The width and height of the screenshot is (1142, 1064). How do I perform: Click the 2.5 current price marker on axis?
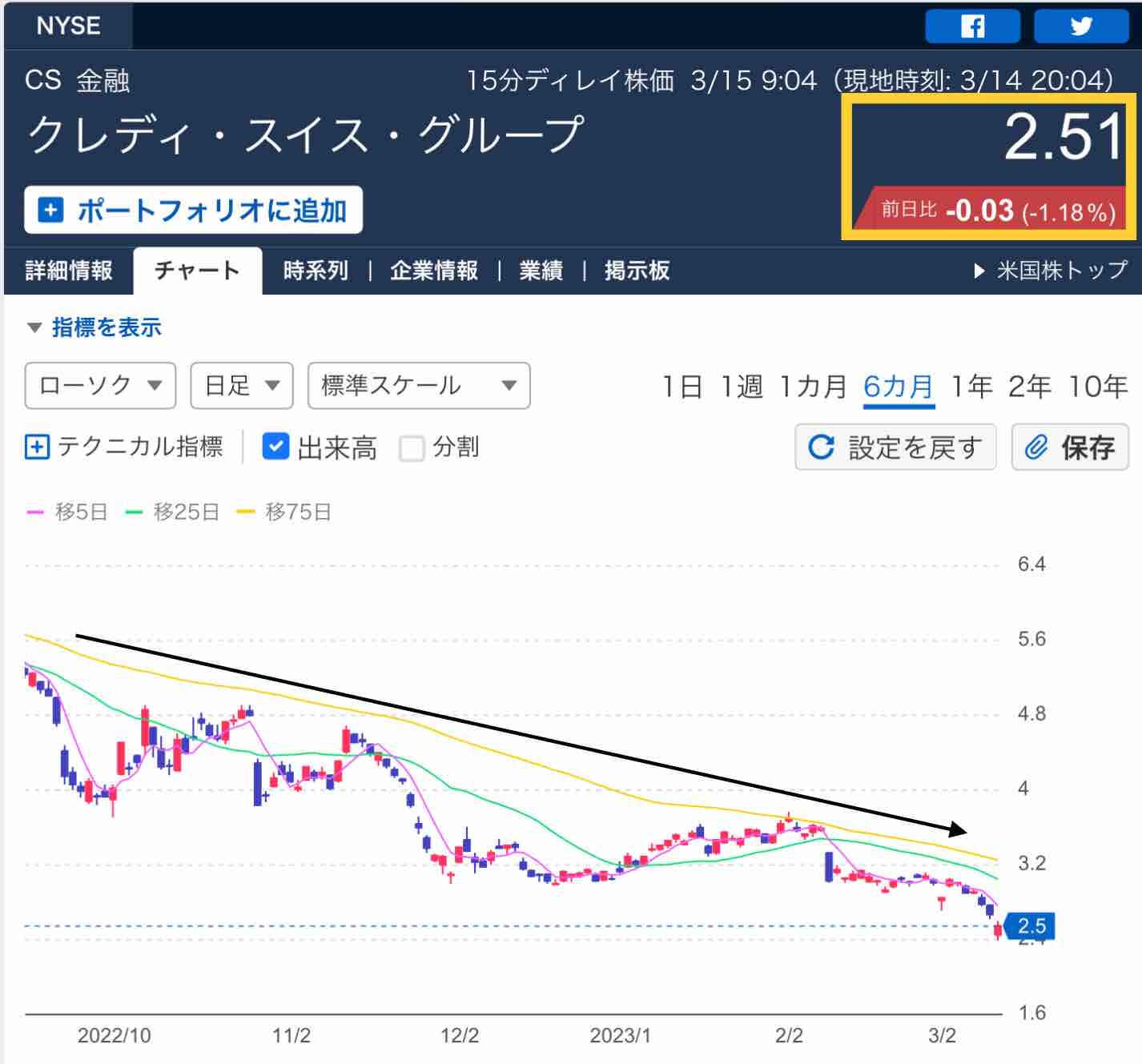point(1031,926)
